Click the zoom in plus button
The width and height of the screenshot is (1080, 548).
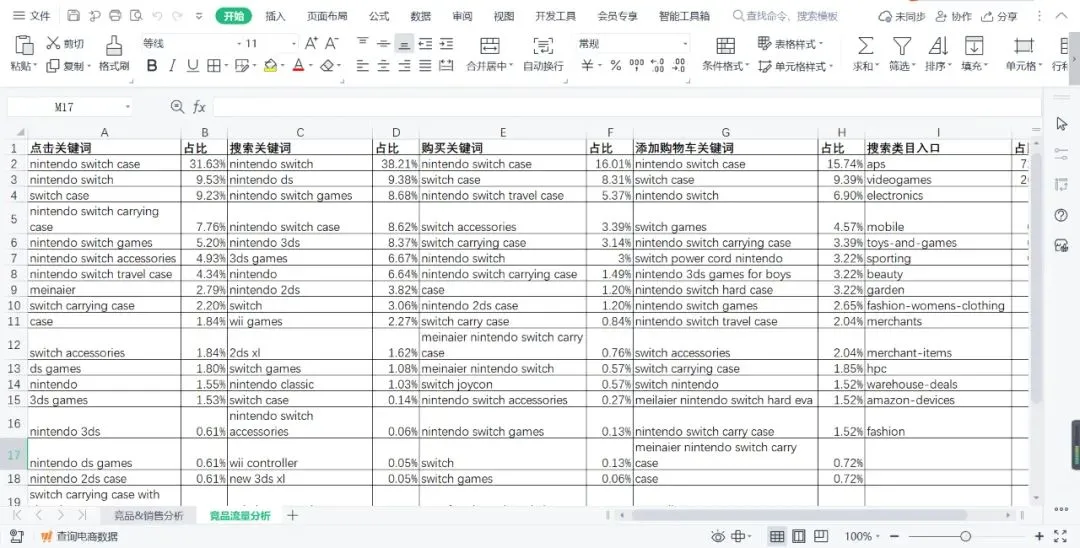click(1039, 536)
